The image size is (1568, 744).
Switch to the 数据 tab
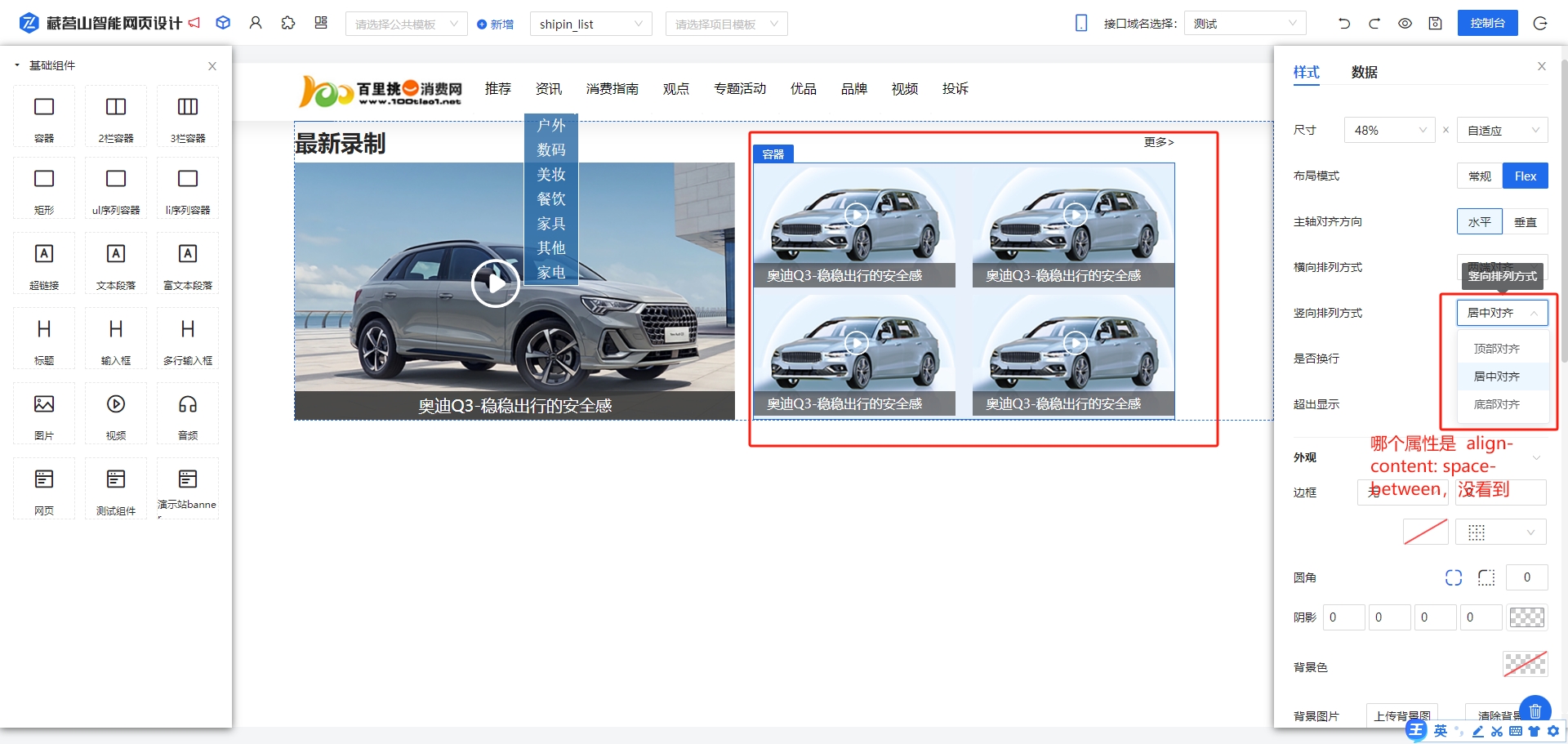1364,73
